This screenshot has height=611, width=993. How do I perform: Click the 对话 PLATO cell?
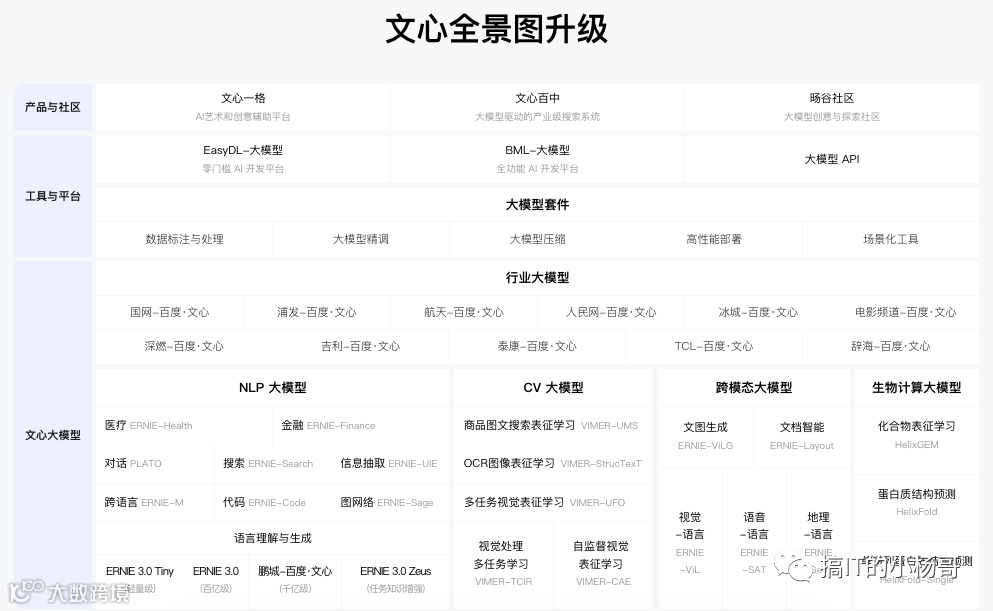click(155, 463)
